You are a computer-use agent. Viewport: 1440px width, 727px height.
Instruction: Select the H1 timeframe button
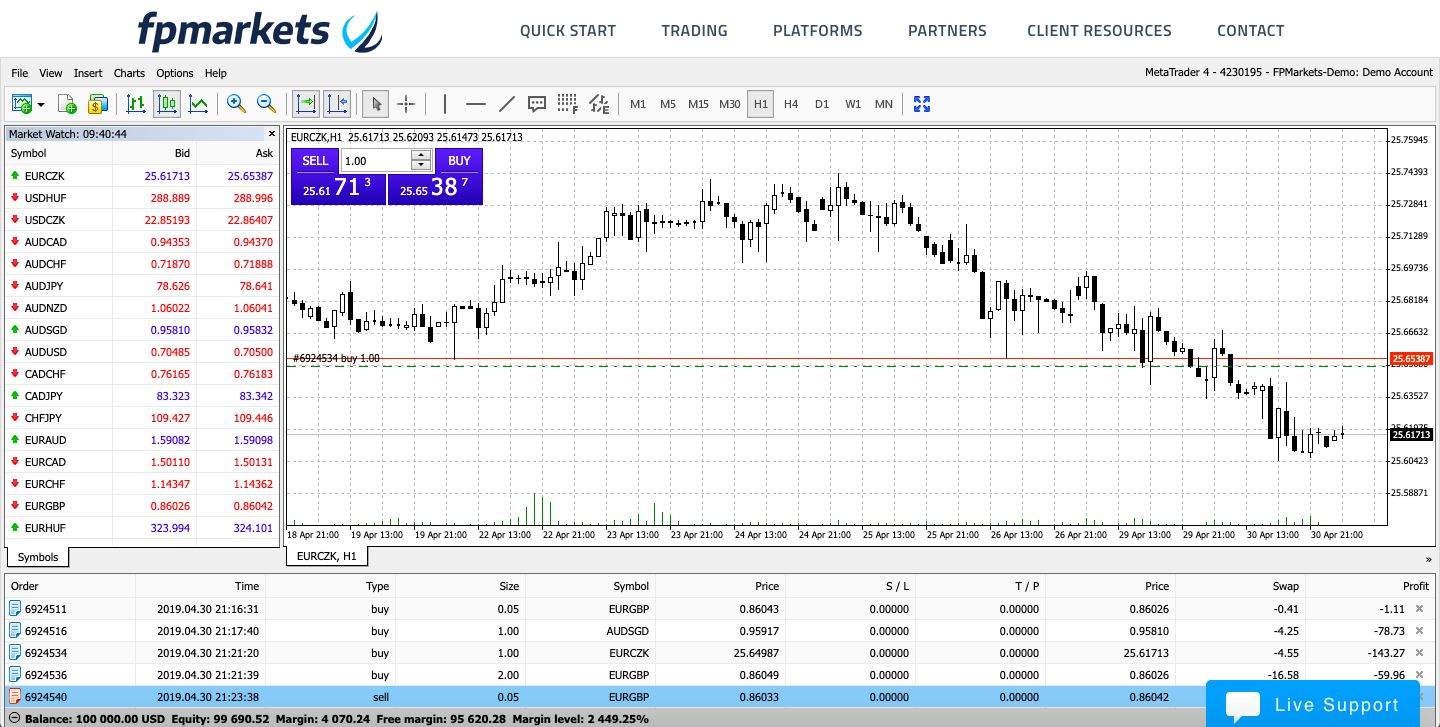(x=761, y=104)
